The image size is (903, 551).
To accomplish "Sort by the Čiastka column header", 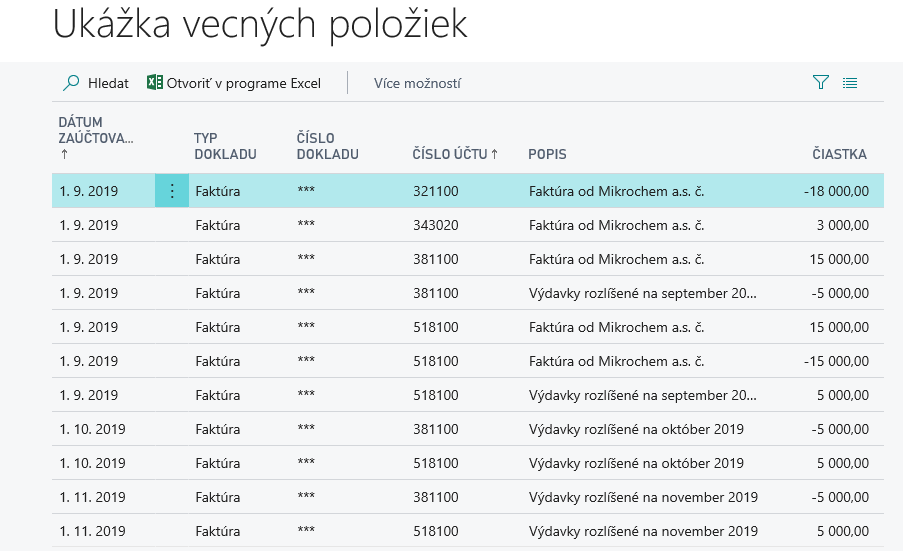I will pyautogui.click(x=839, y=154).
